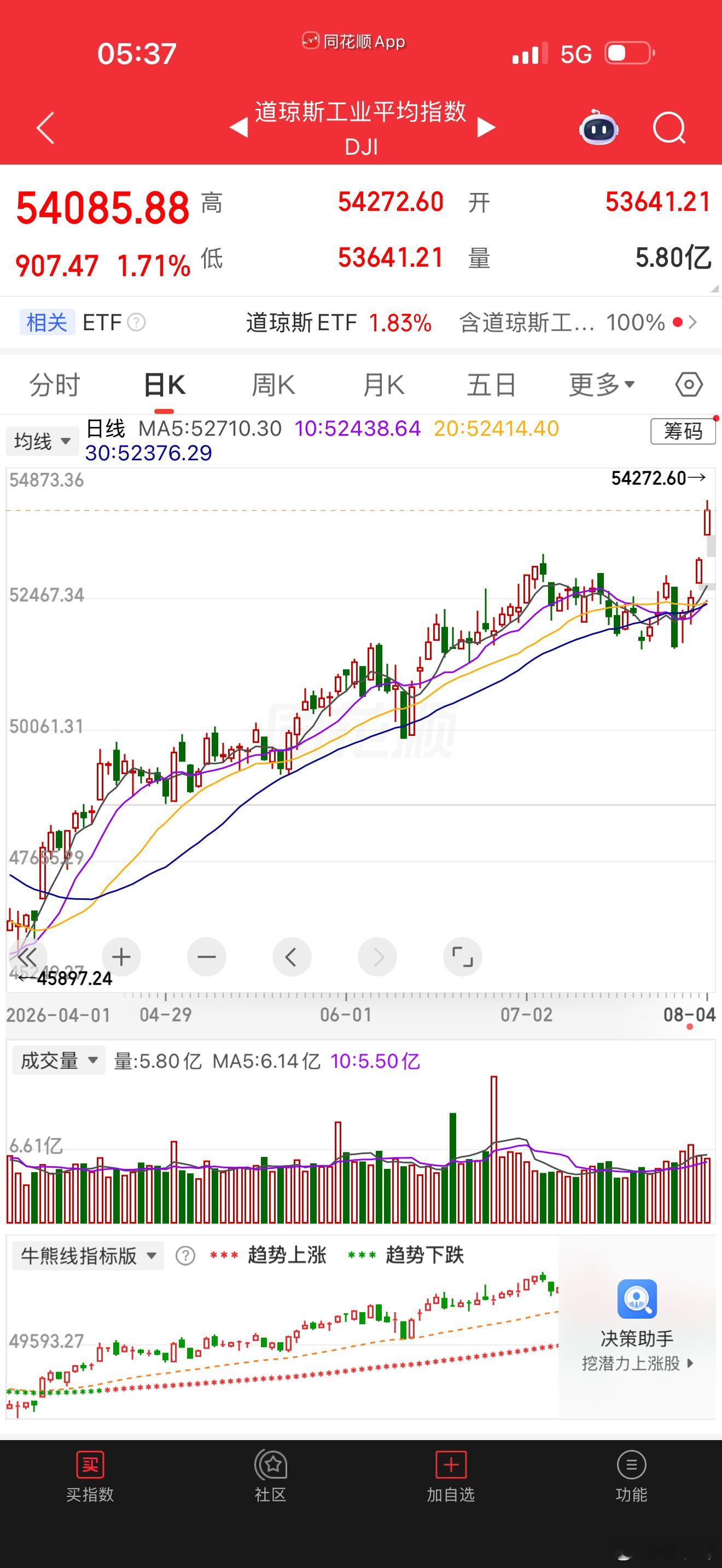Screen dimensions: 722x1568
Task: Open search with the magnifier icon
Action: 669,128
